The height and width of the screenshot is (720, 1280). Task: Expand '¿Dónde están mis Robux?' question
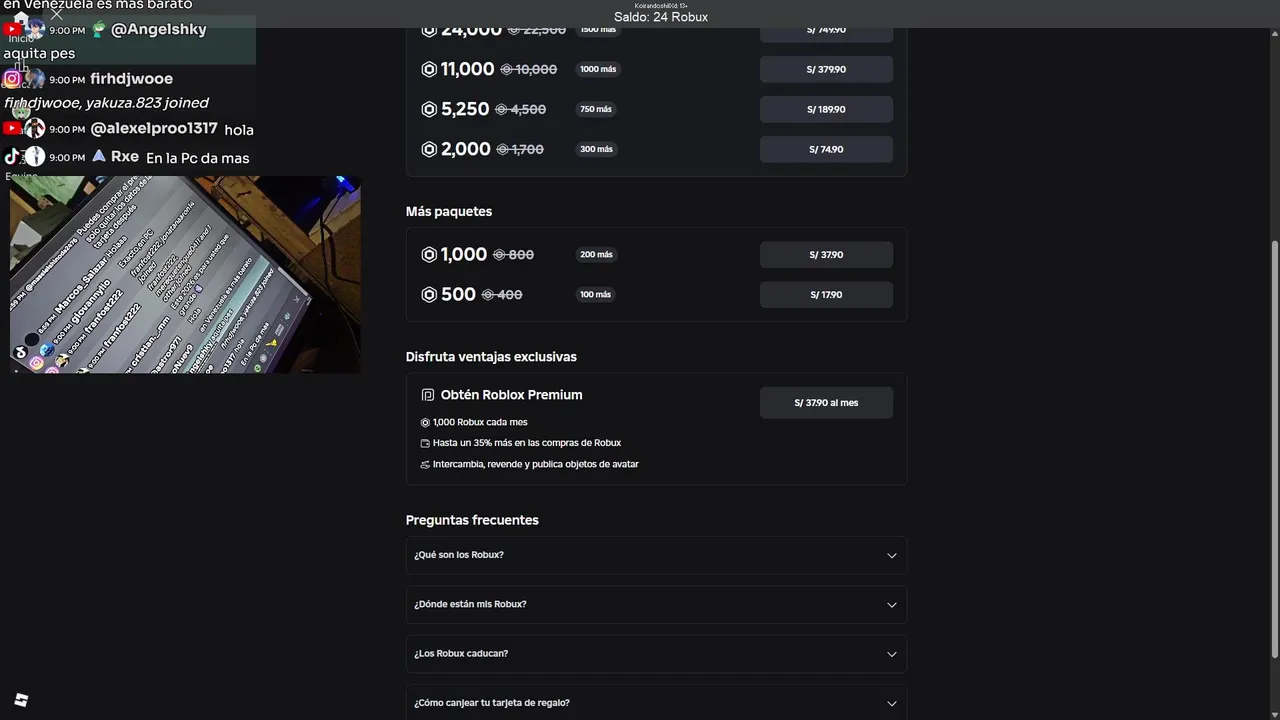(x=656, y=604)
